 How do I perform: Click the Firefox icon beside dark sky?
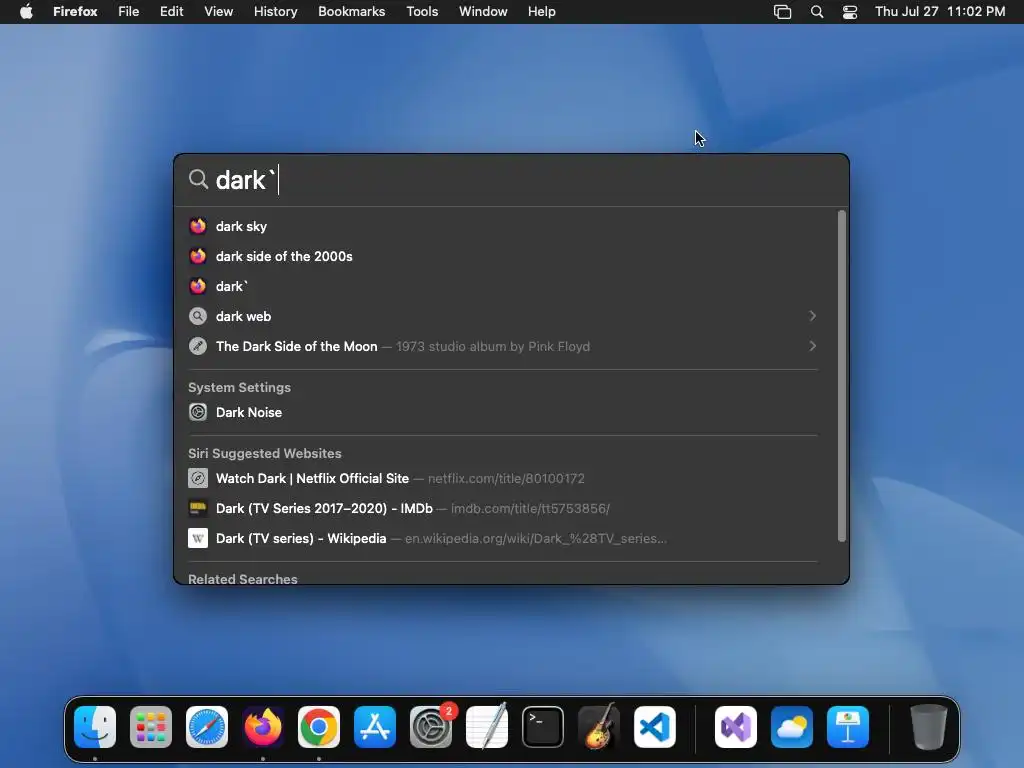point(198,226)
